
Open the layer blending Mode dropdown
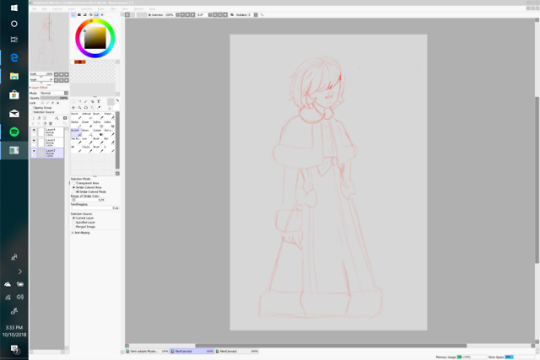point(54,93)
